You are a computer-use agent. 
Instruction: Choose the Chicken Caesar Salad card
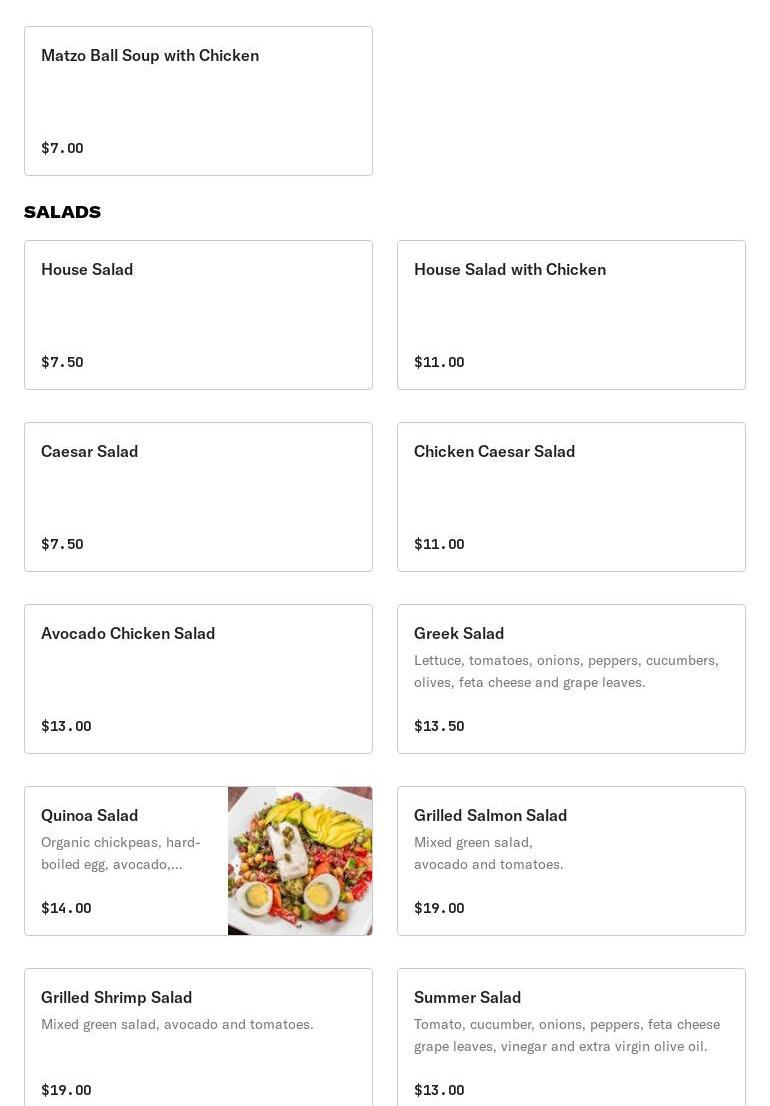click(x=571, y=497)
